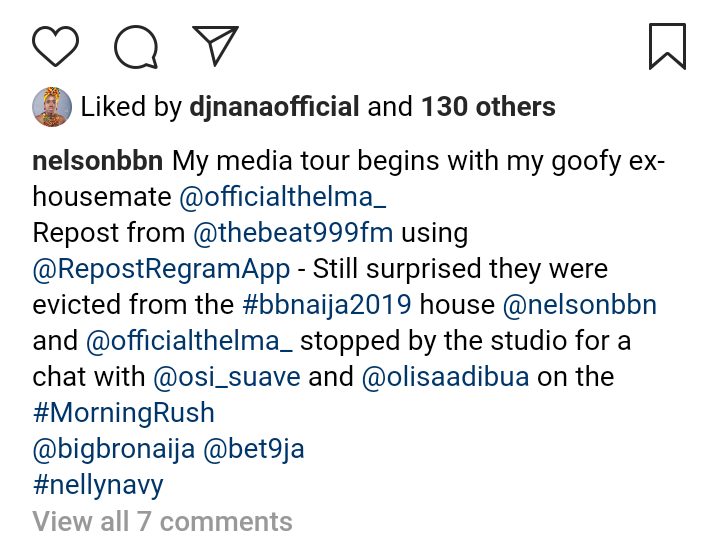720x550 pixels.
Task: Open djnanaofficial's profile from likes
Action: [x=274, y=107]
